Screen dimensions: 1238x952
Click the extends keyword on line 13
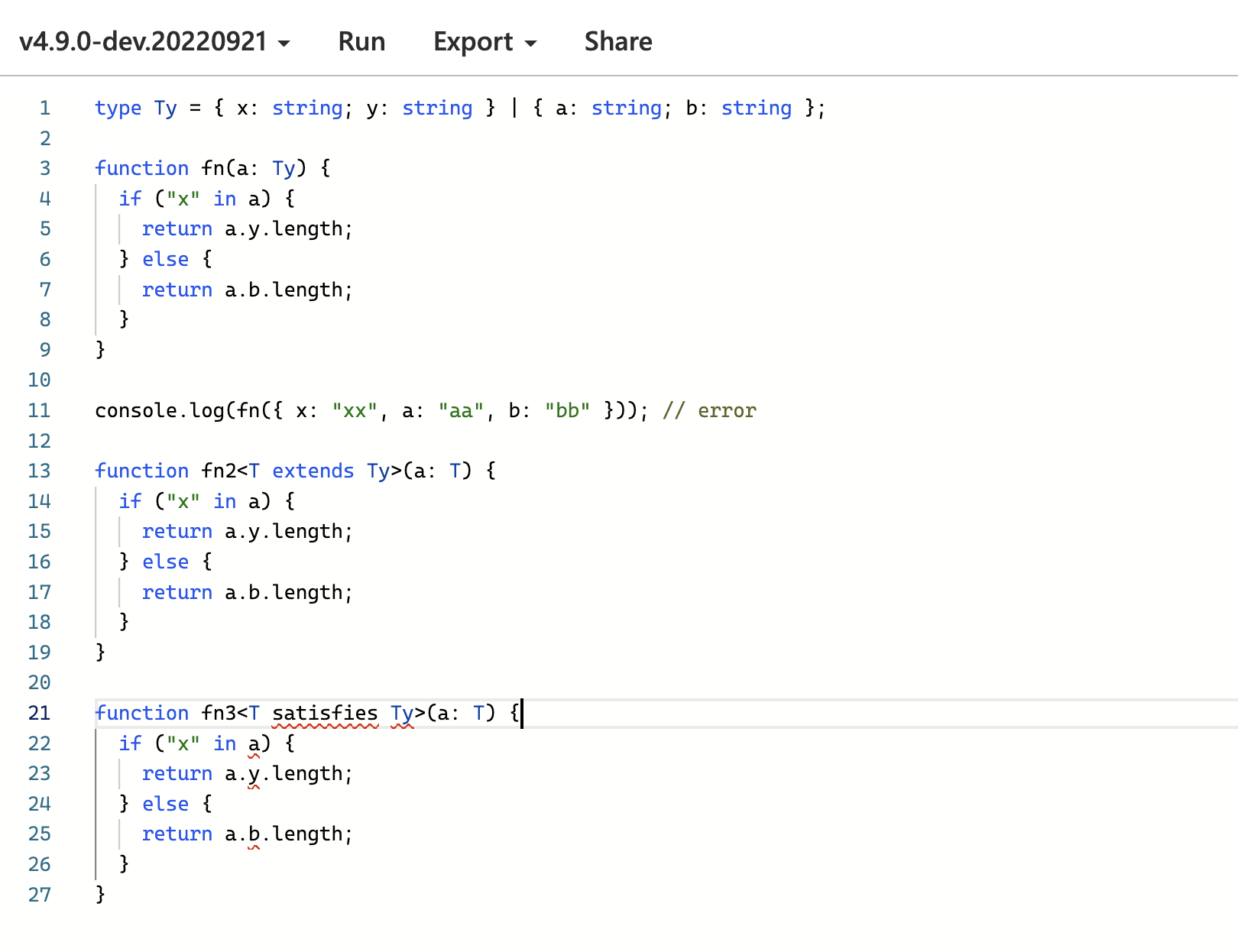pyautogui.click(x=313, y=471)
